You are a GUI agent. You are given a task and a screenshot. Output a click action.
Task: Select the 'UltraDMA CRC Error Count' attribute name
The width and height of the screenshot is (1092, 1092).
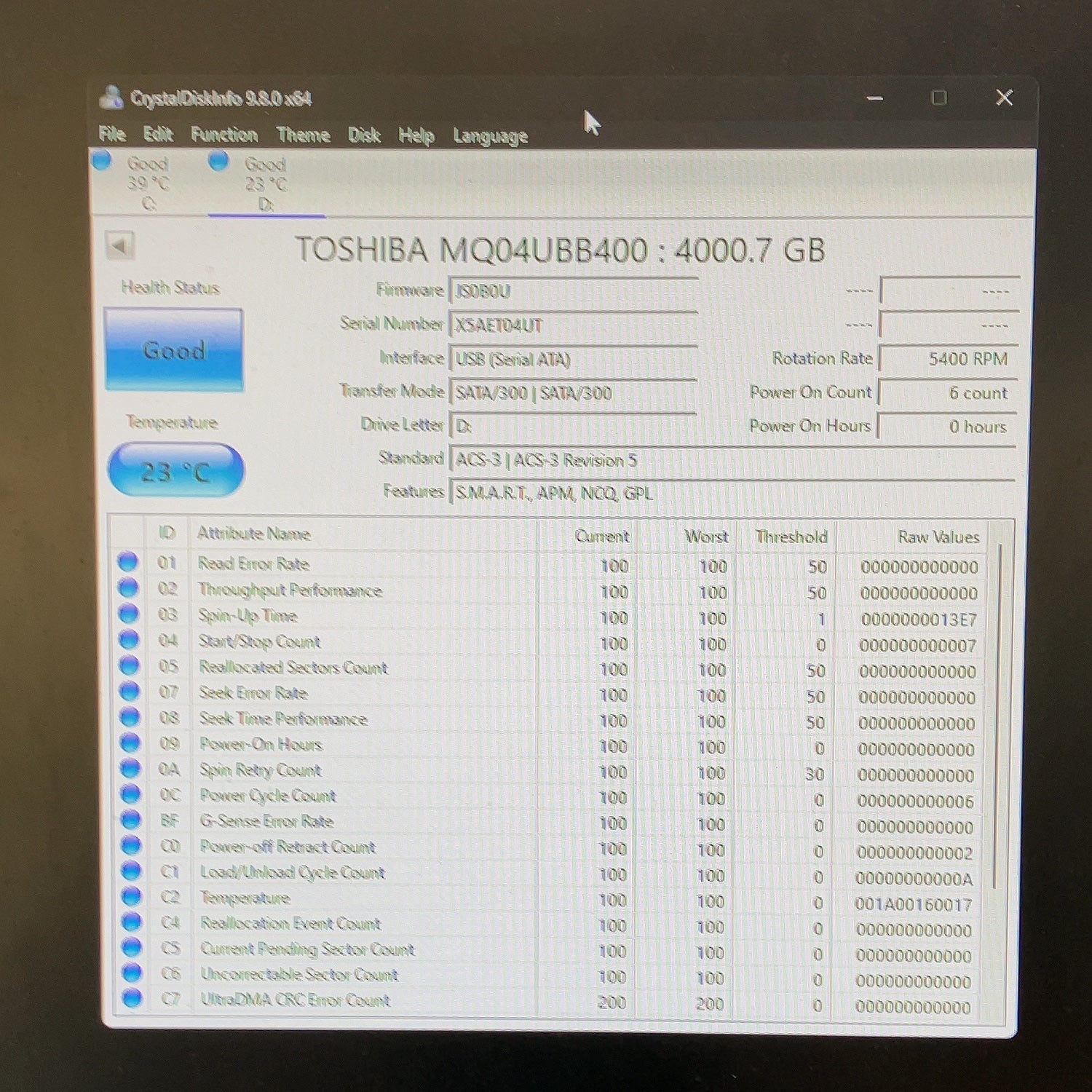(296, 1000)
